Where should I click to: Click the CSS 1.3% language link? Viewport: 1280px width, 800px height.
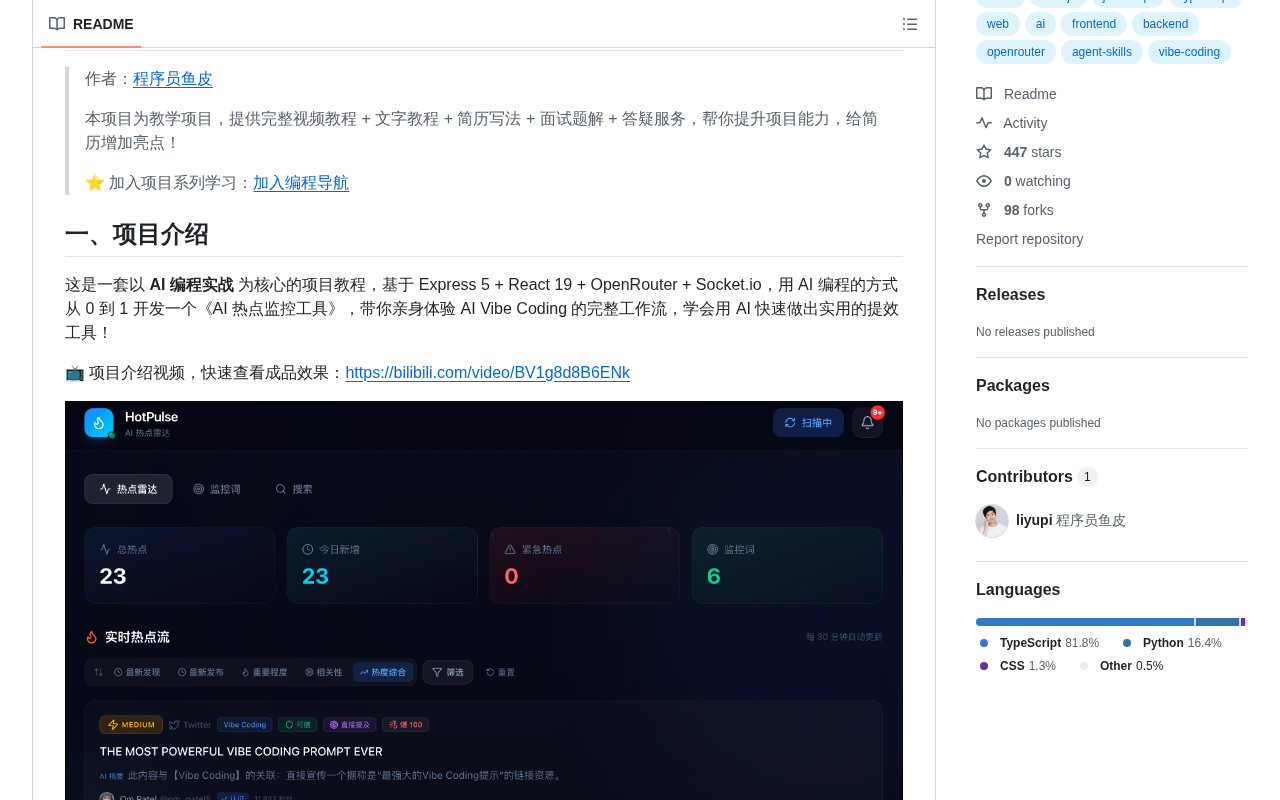(1018, 666)
